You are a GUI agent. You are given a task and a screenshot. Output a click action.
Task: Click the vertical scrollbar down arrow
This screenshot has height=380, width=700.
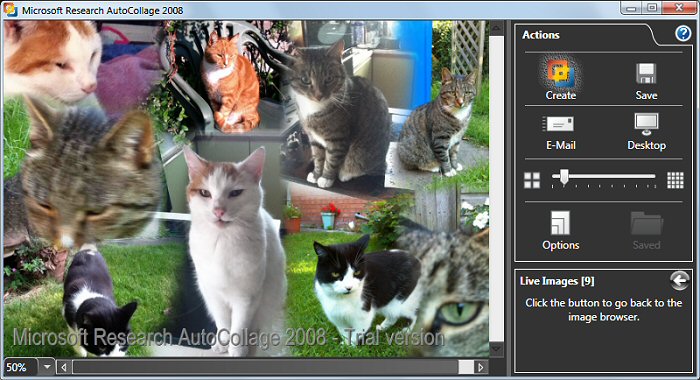[496, 349]
